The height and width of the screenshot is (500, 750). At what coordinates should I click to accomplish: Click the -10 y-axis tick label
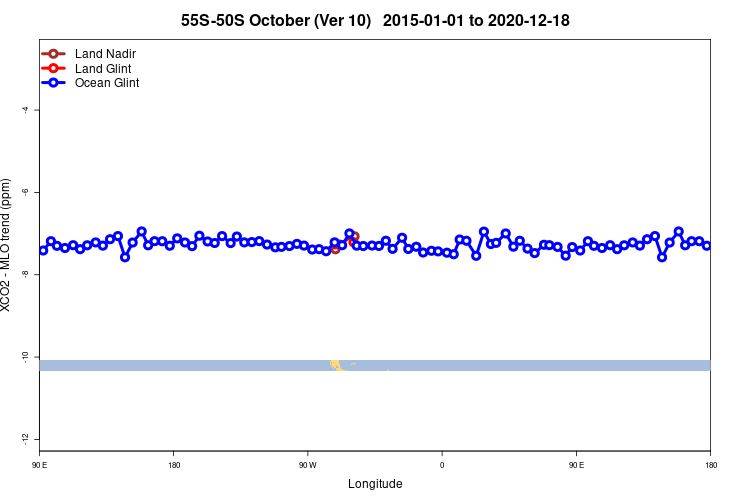(25, 356)
